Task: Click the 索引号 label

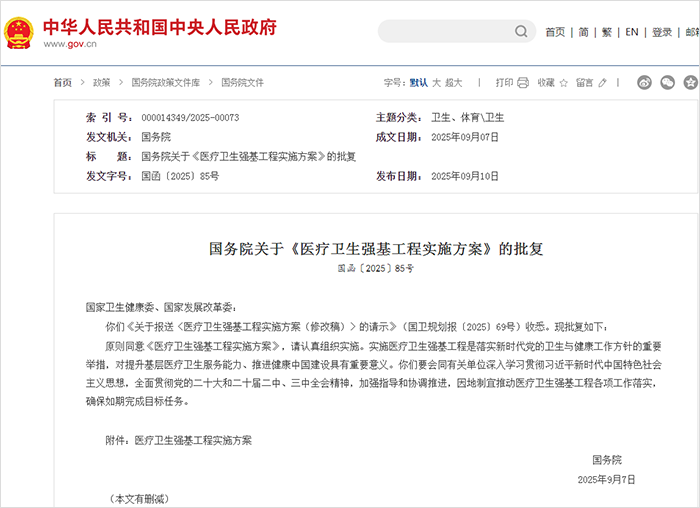Action: coord(109,118)
